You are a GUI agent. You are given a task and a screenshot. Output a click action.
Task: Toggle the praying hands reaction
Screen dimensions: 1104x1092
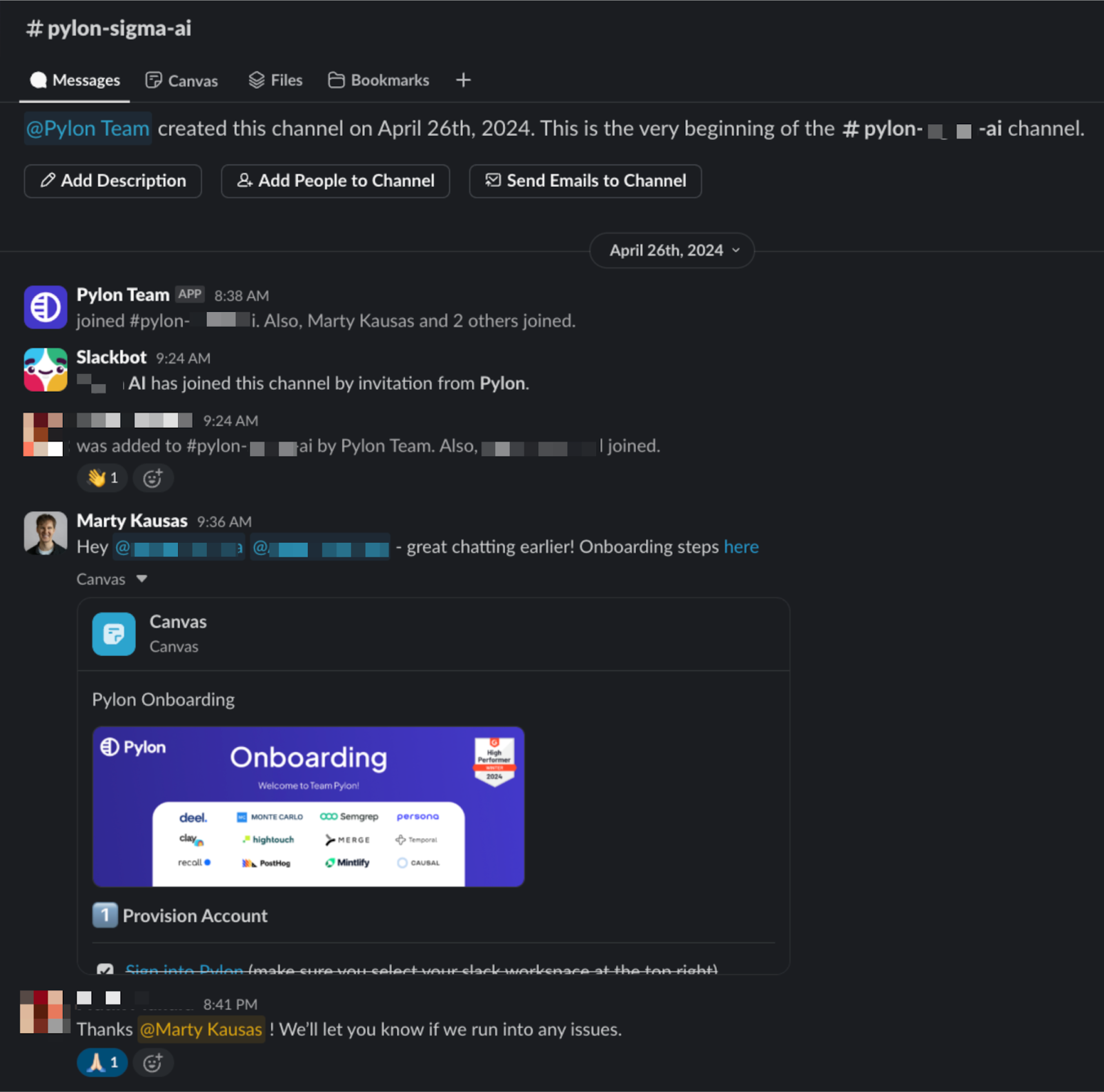pos(102,1062)
